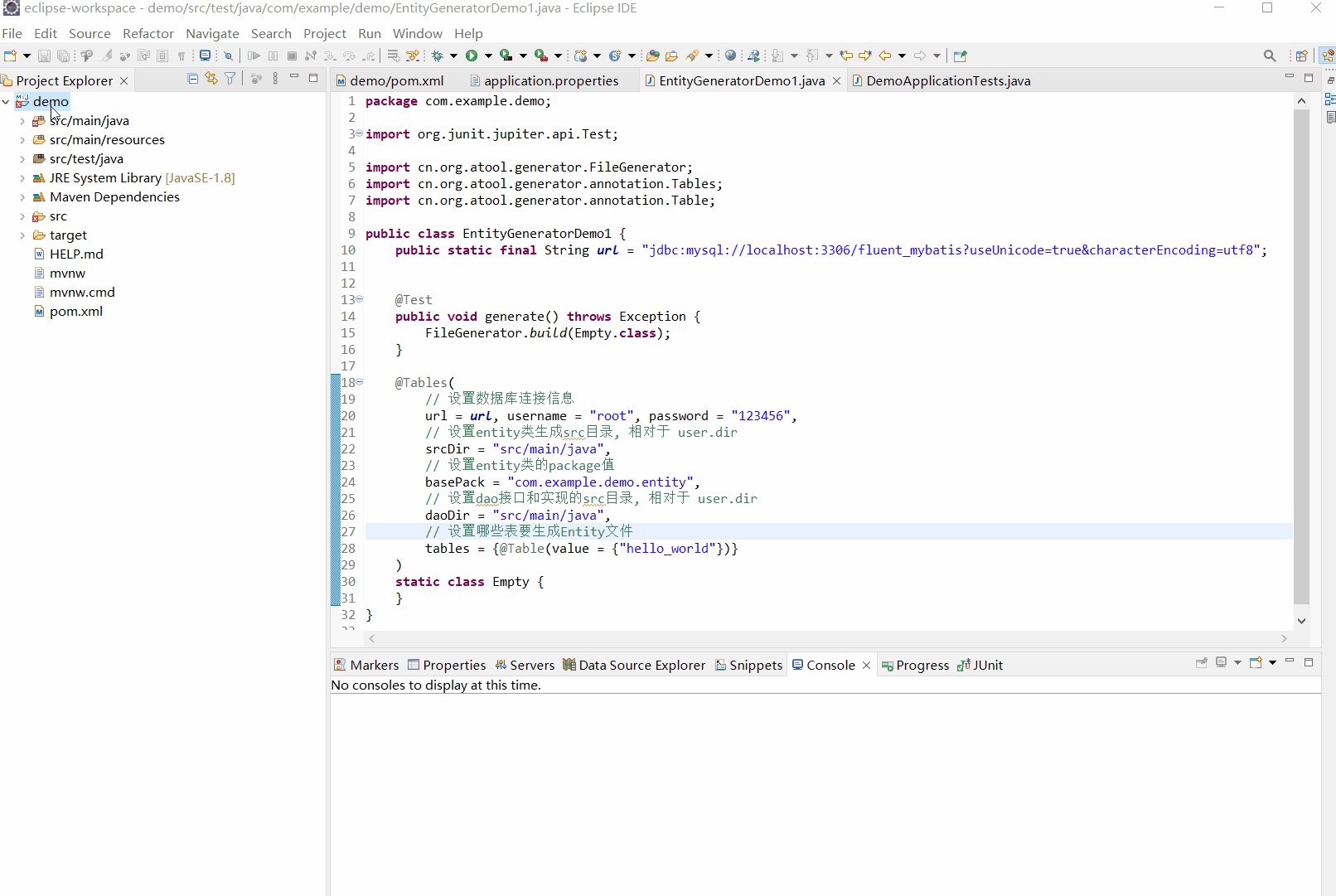
Task: Expand the src/test/java folder
Action: 22,159
